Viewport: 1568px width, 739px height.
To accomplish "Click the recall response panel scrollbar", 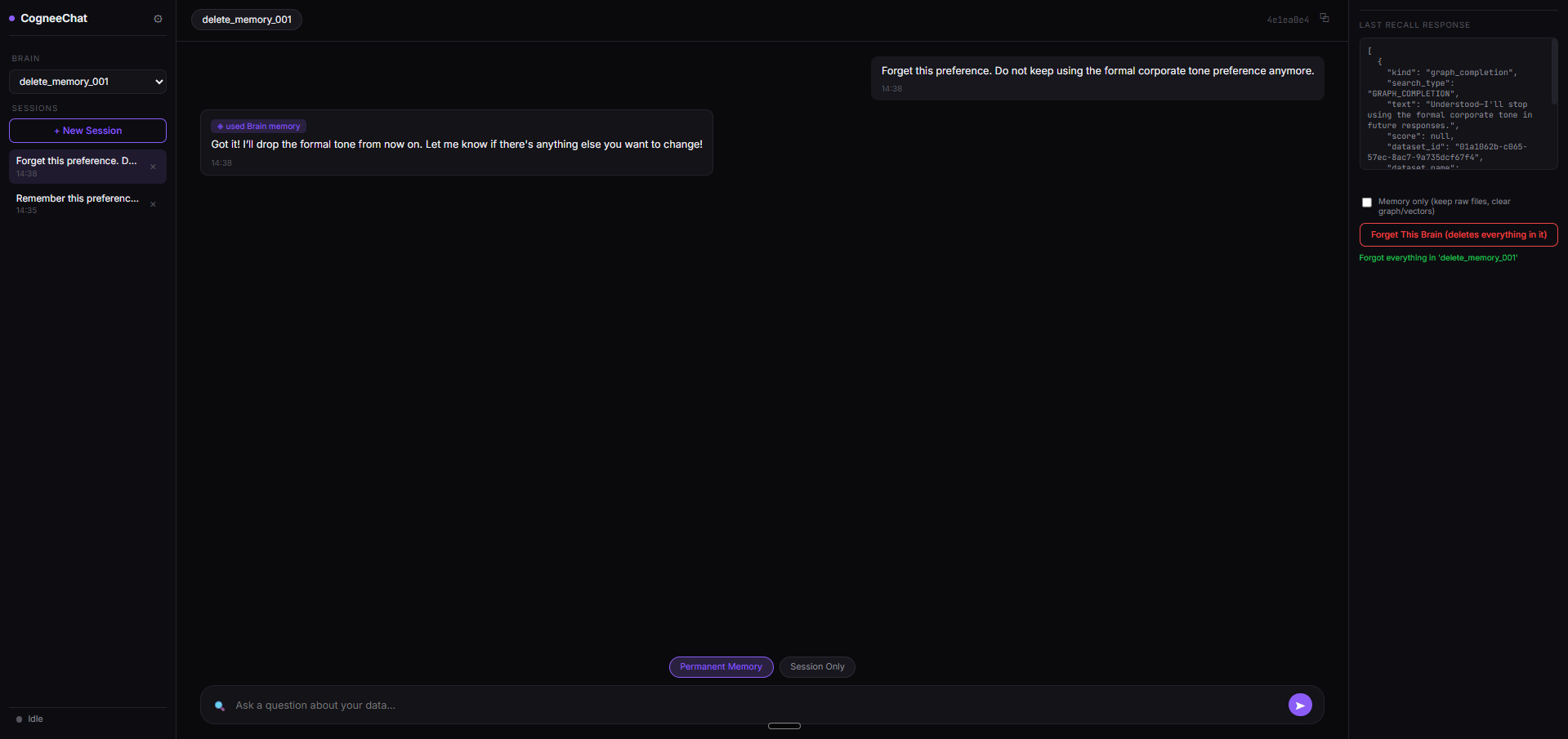I will (1554, 72).
